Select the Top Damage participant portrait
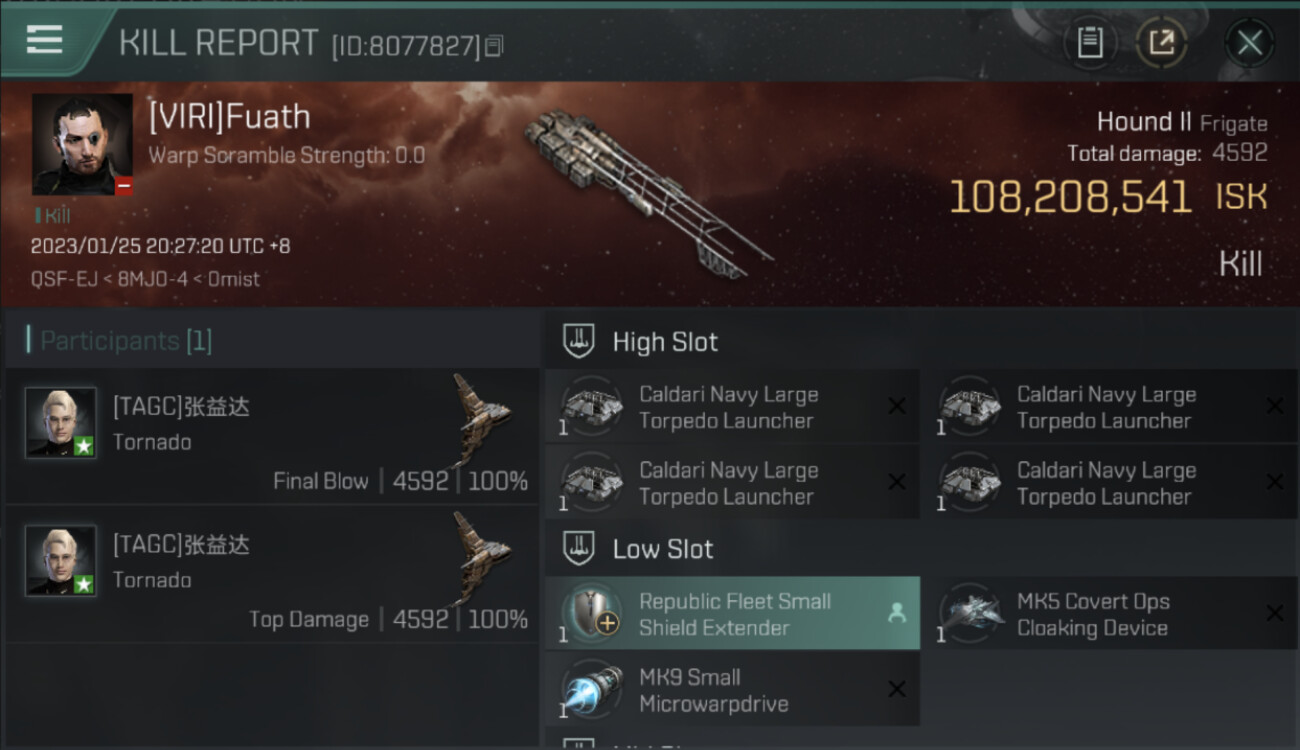The height and width of the screenshot is (750, 1300). click(61, 560)
